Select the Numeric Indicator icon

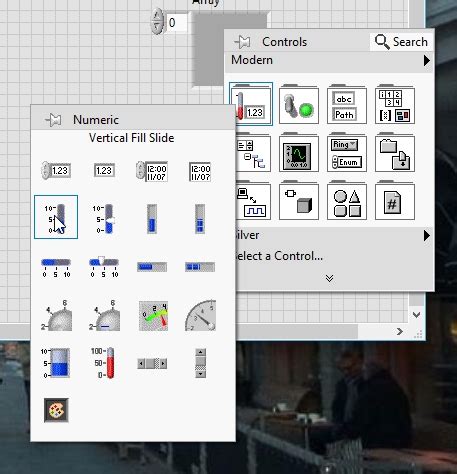[104, 171]
